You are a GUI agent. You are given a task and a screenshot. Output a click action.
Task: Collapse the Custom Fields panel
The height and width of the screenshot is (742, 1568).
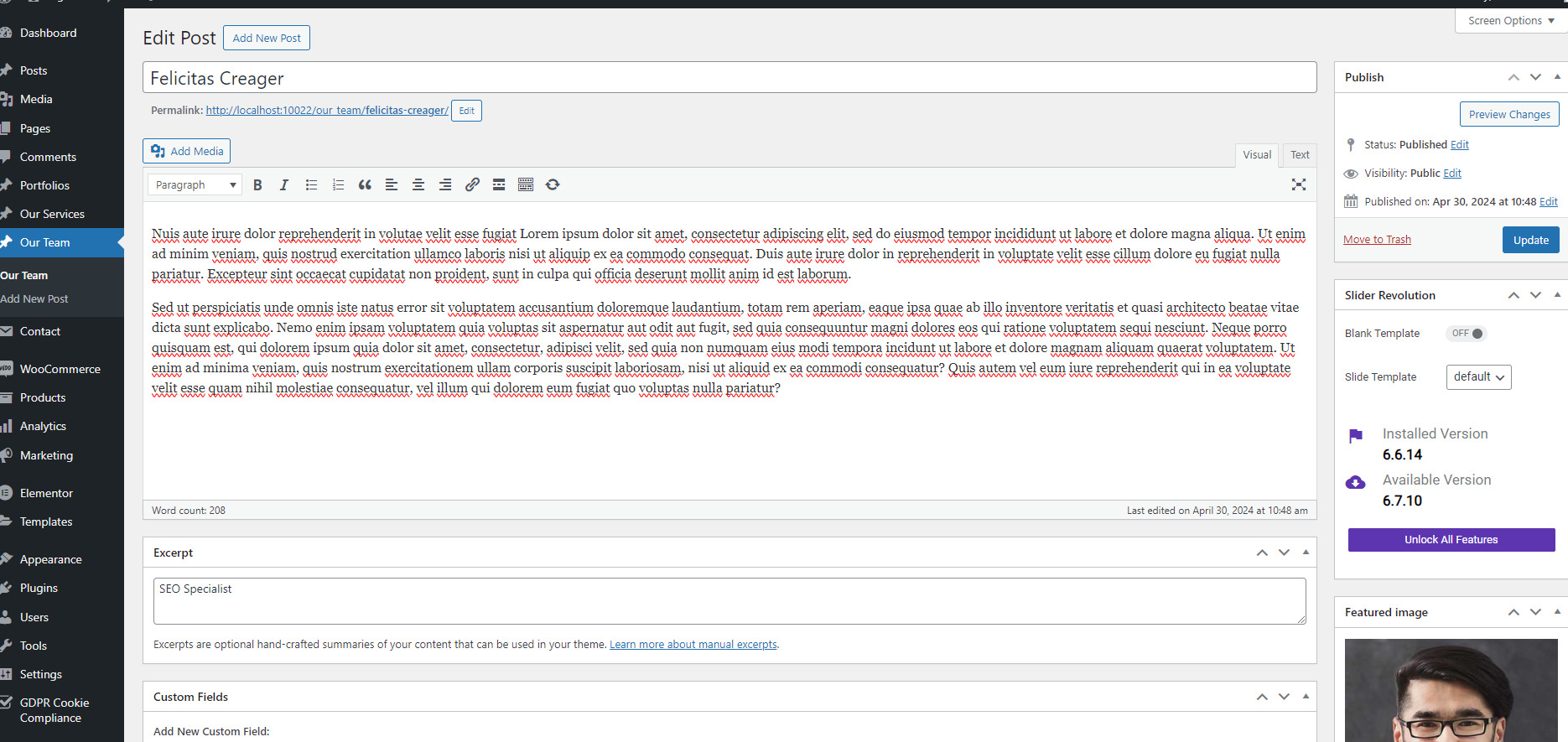tap(1306, 697)
